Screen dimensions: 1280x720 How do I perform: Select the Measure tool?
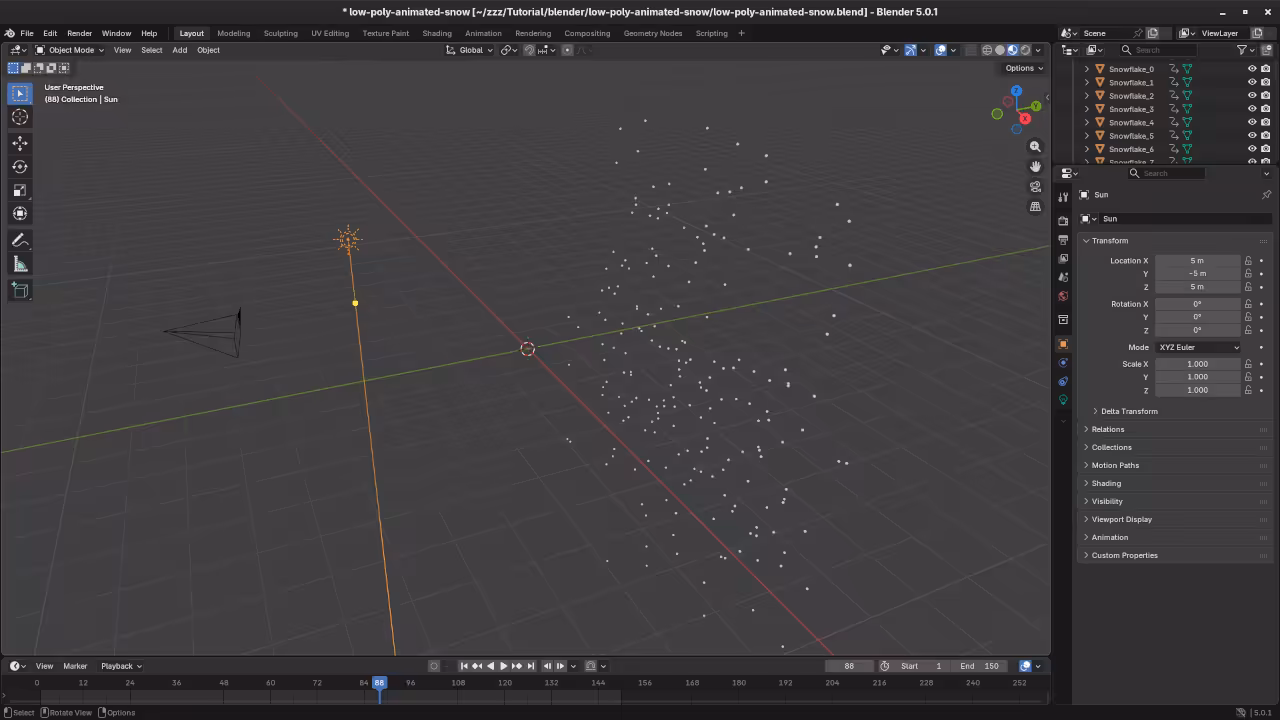[20, 263]
